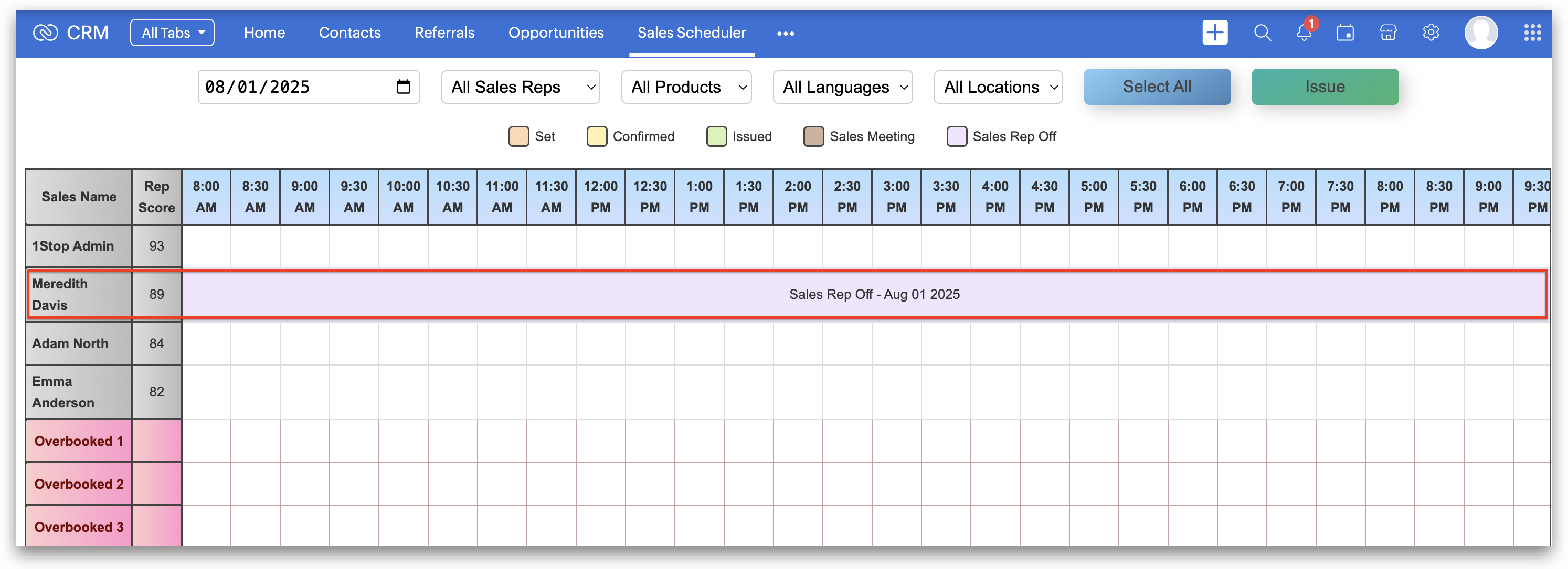Open the All Languages dropdown
The image size is (1568, 569).
click(842, 87)
